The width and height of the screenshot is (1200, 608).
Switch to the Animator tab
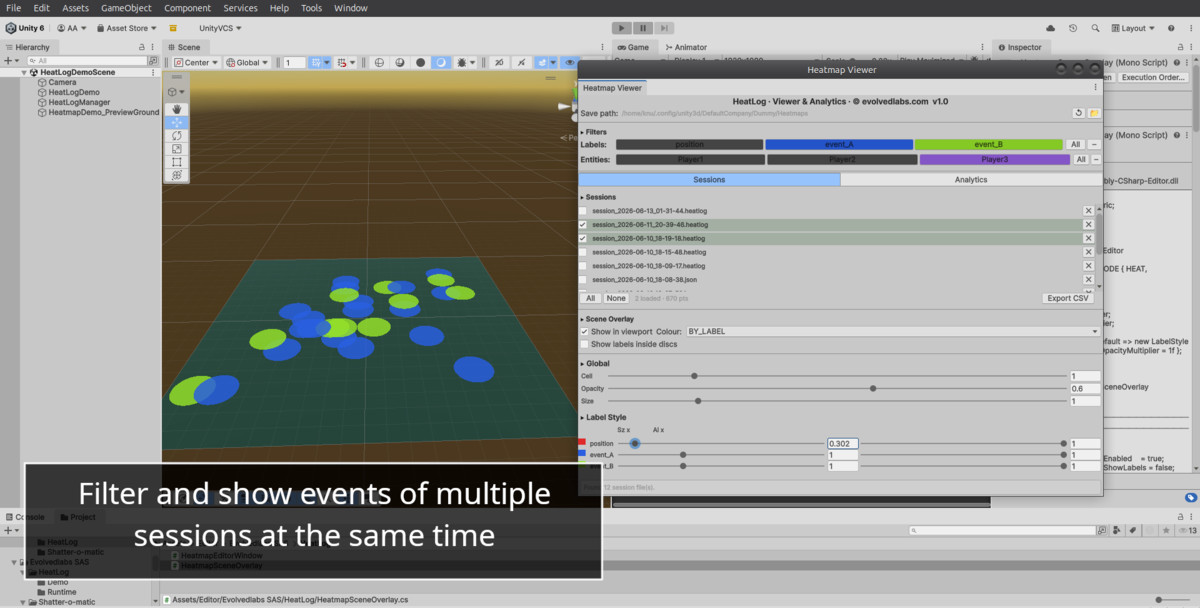coord(685,47)
